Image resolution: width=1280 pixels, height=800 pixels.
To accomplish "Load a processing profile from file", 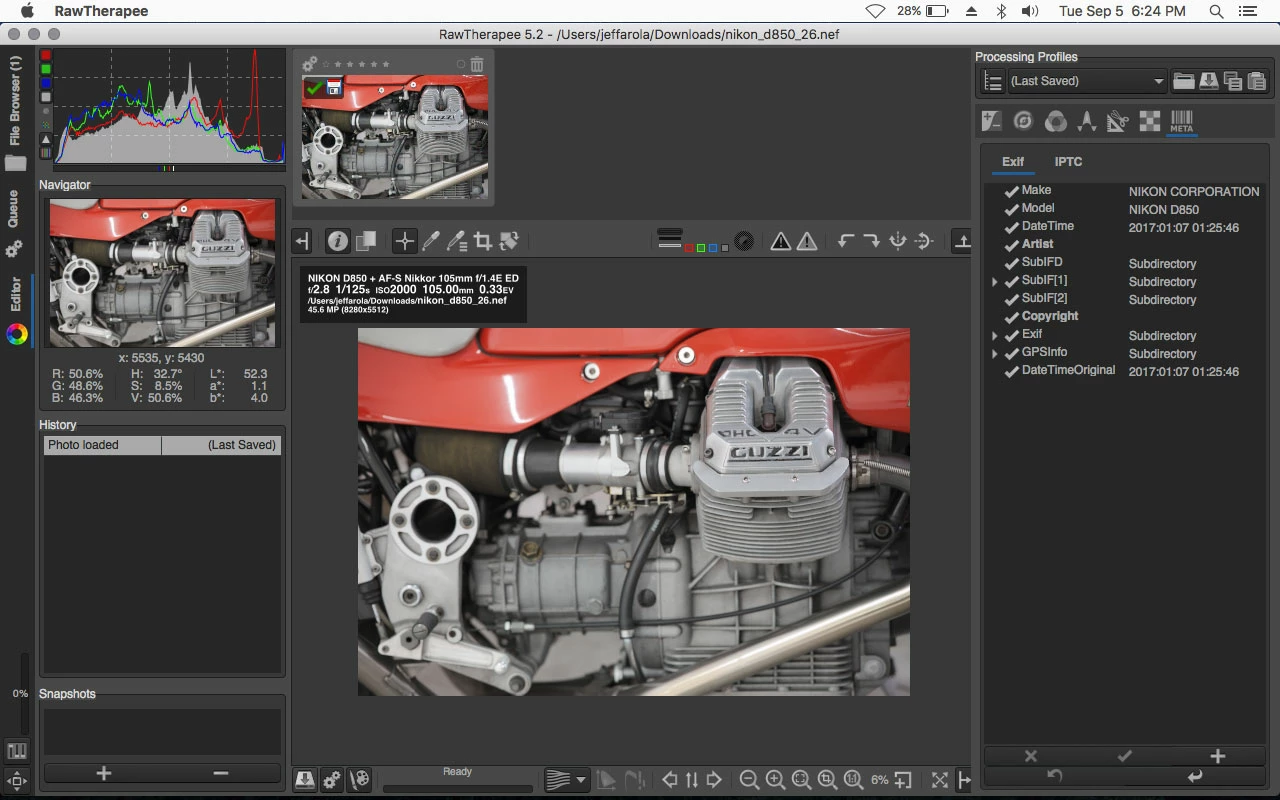I will point(1183,81).
